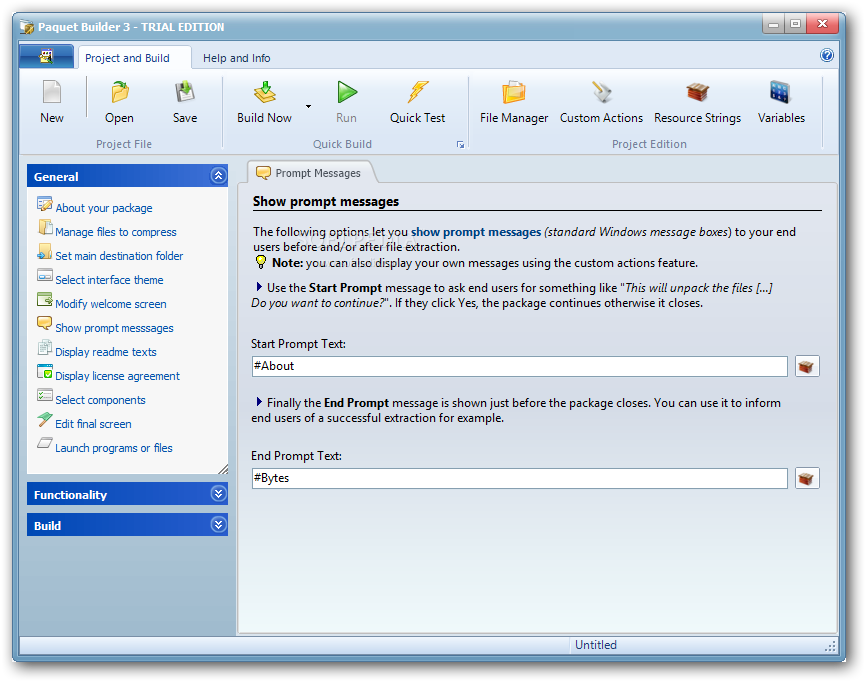Screen dimensions: 866x682
Task: Click the launch programs icon
Action: [x=45, y=443]
